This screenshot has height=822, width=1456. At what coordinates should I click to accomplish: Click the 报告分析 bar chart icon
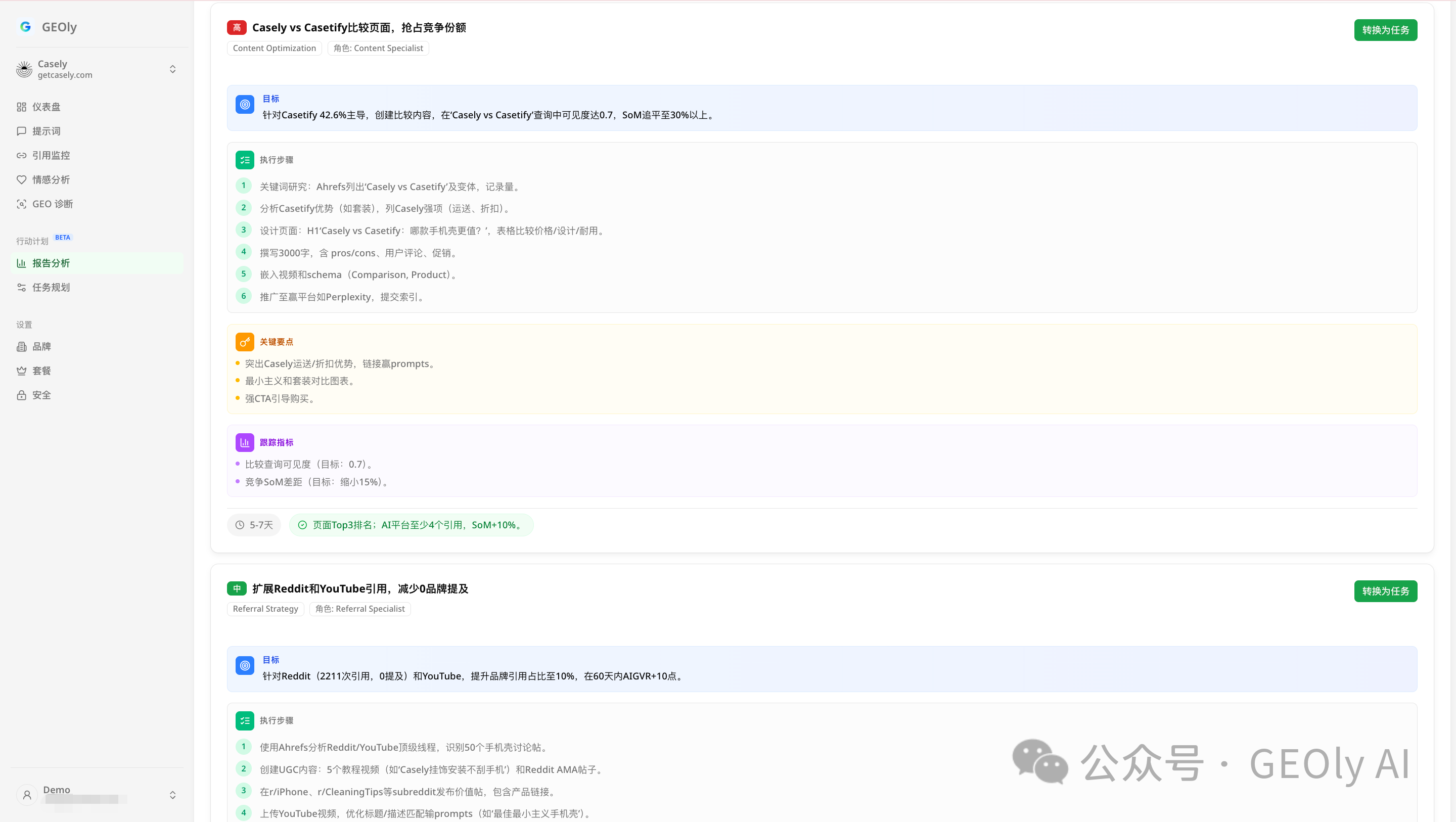coord(21,263)
